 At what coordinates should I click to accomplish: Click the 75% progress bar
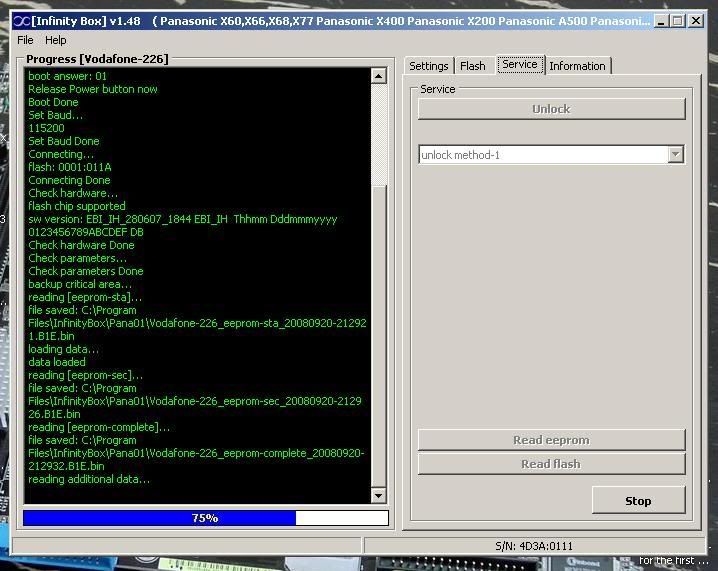coord(204,518)
